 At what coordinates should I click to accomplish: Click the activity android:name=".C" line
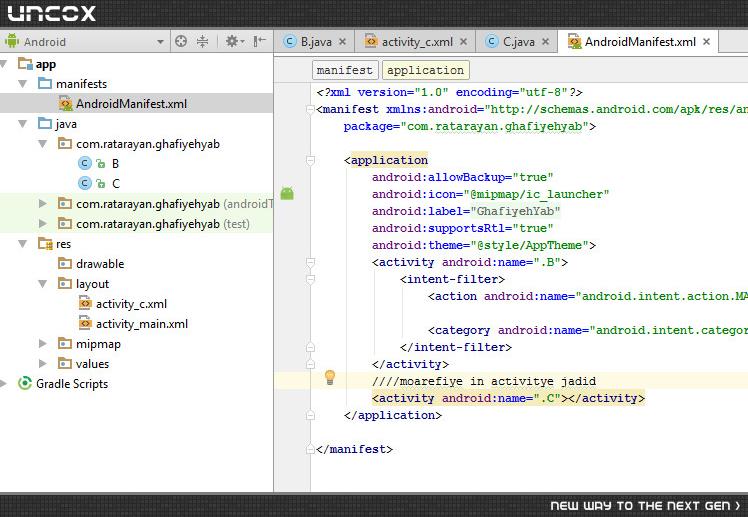pyautogui.click(x=508, y=398)
